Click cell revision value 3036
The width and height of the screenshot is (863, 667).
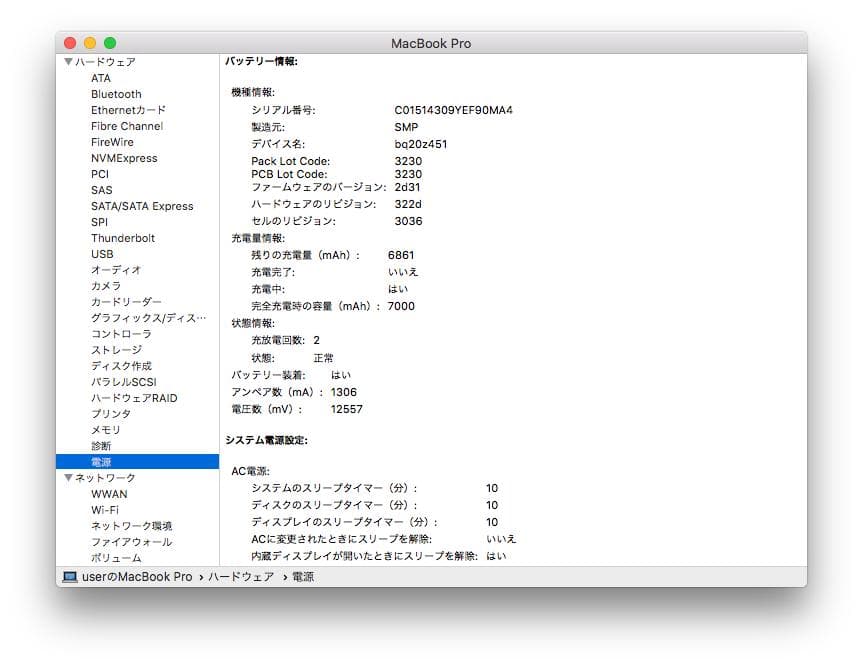pyautogui.click(x=408, y=221)
